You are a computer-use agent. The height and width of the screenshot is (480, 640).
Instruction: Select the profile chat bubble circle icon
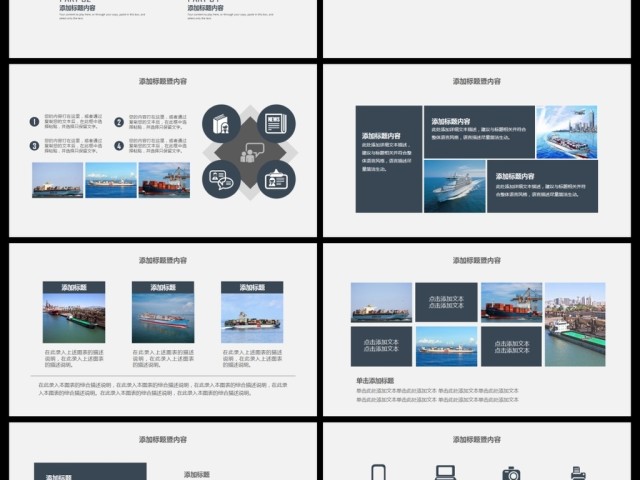(221, 179)
